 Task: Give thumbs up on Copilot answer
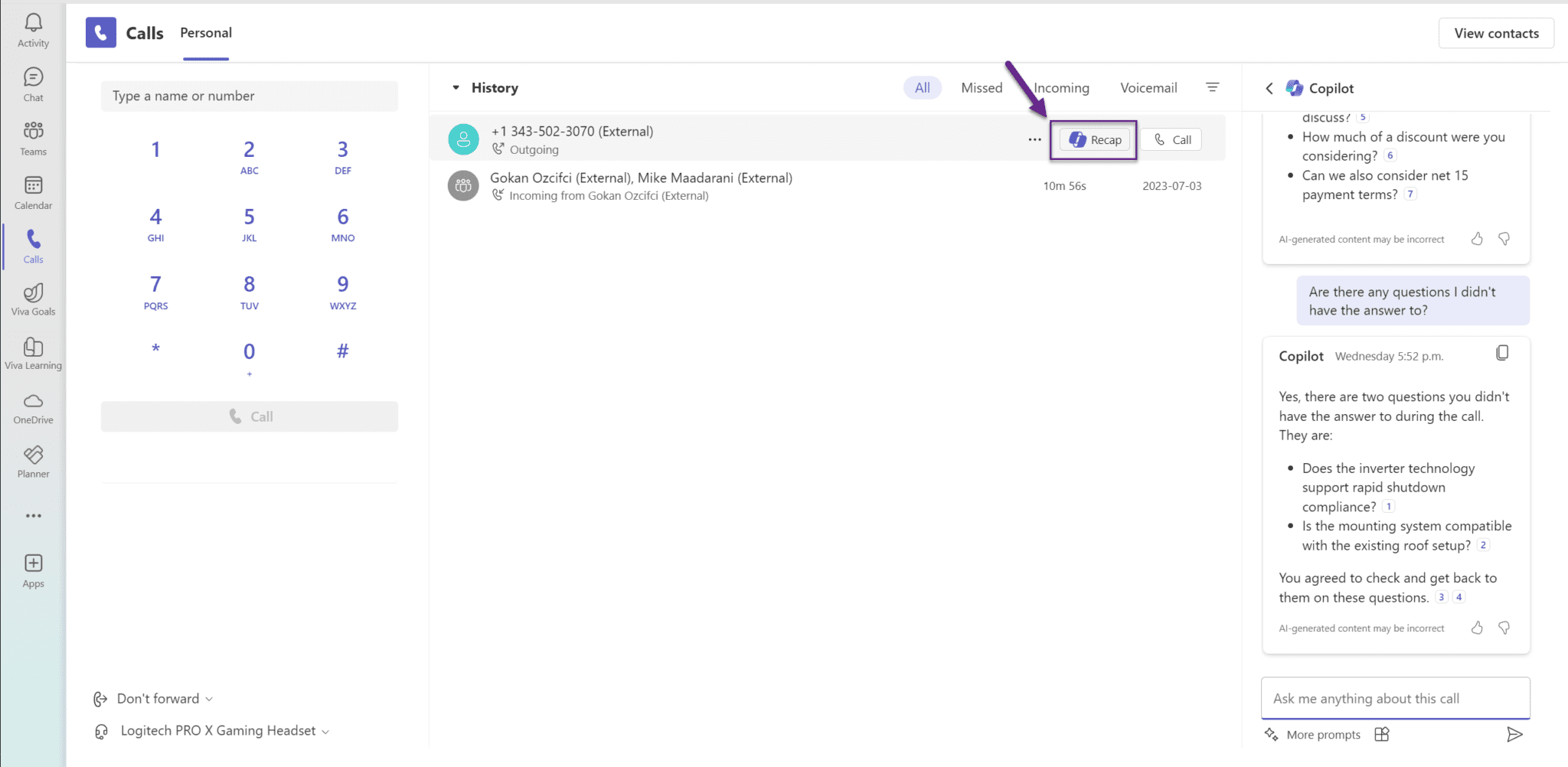point(1476,628)
